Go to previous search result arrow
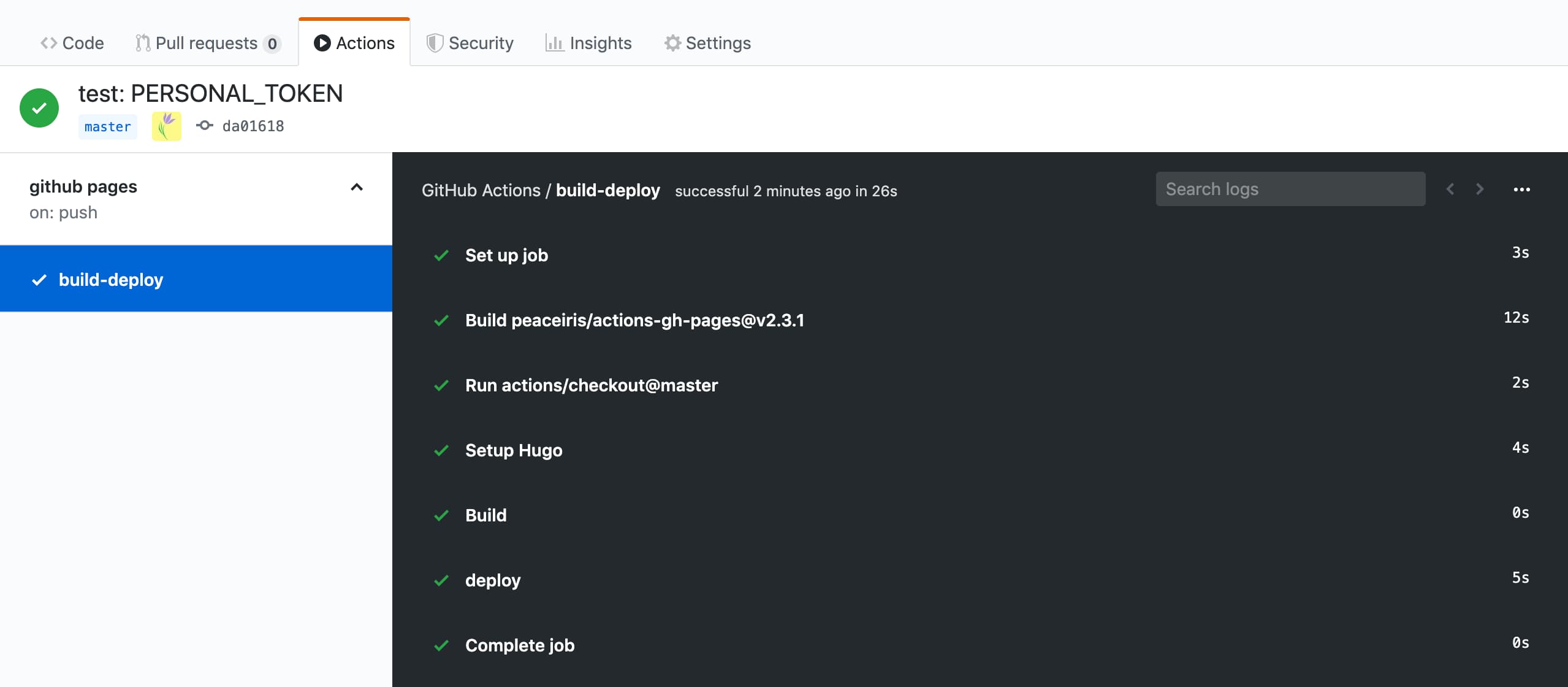Viewport: 1568px width, 687px height. 1450,189
